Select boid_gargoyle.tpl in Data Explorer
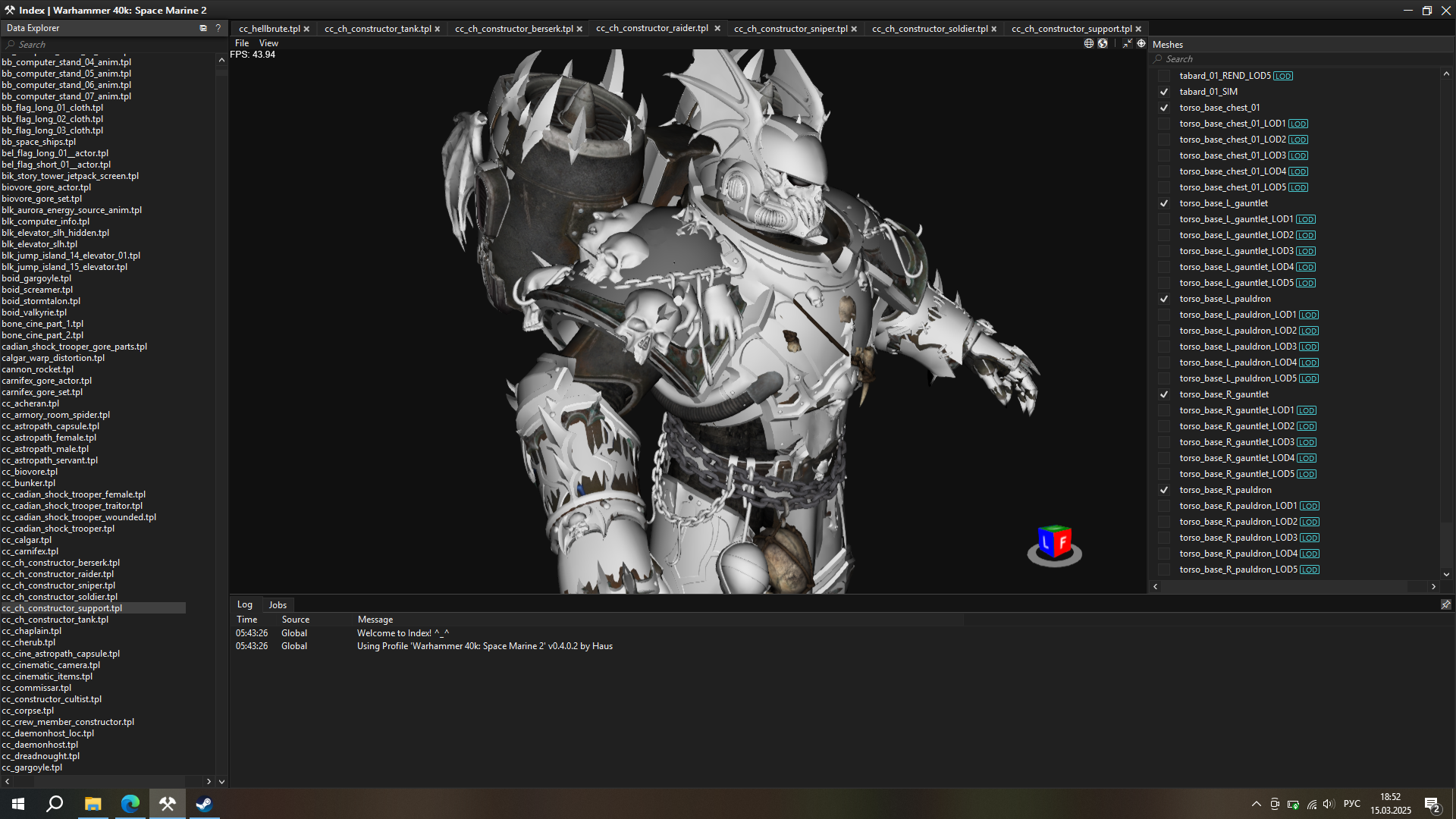The height and width of the screenshot is (819, 1456). [36, 278]
